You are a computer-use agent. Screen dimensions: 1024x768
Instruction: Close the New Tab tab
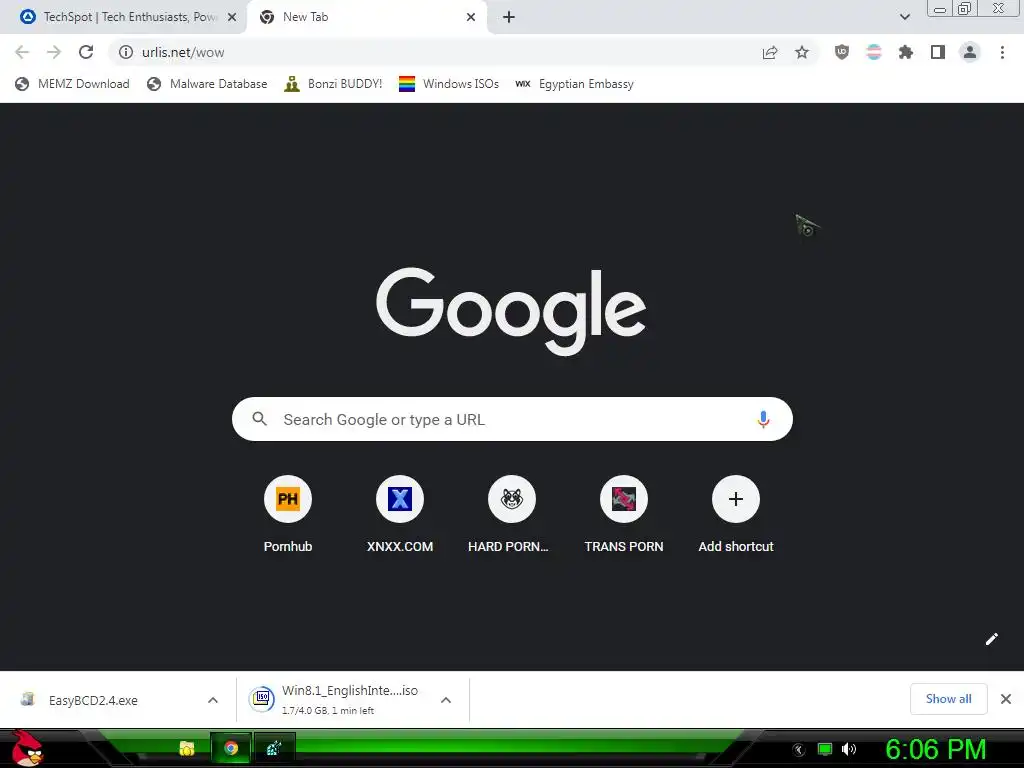(x=471, y=17)
